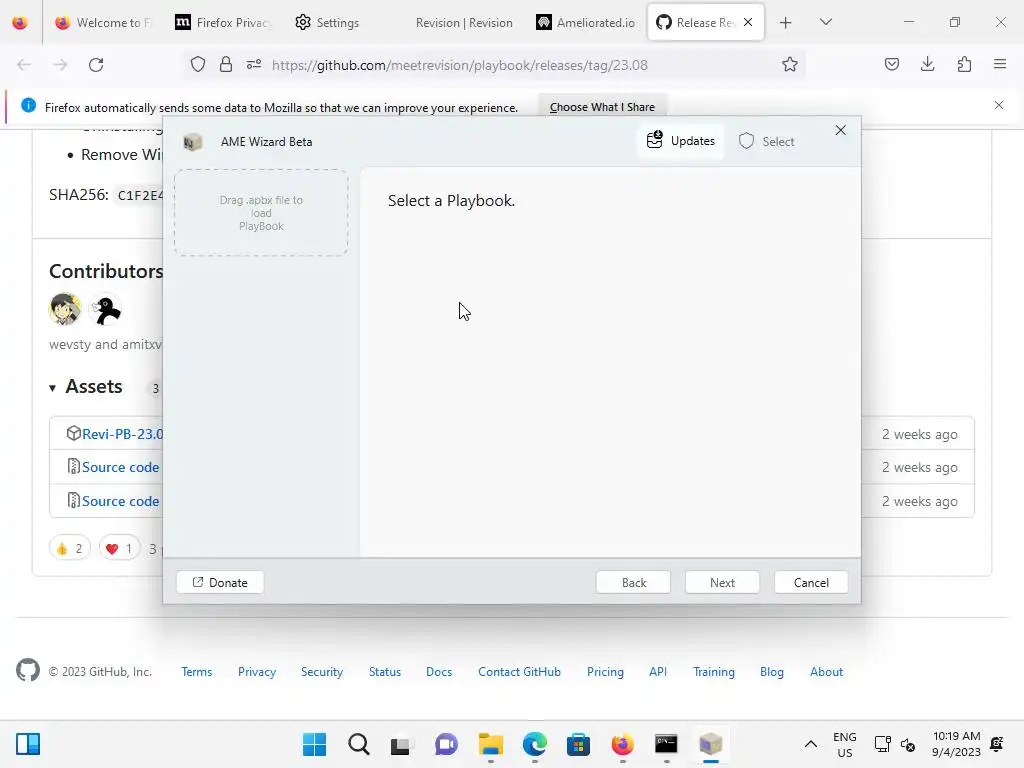Open Contact GitHub footer link
This screenshot has height=768, width=1024.
pyautogui.click(x=519, y=671)
